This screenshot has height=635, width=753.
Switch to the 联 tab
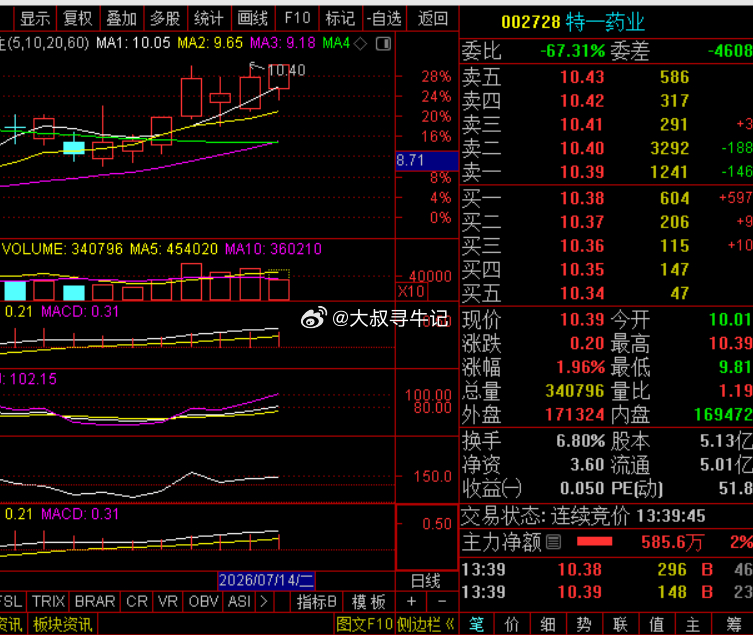pos(620,624)
